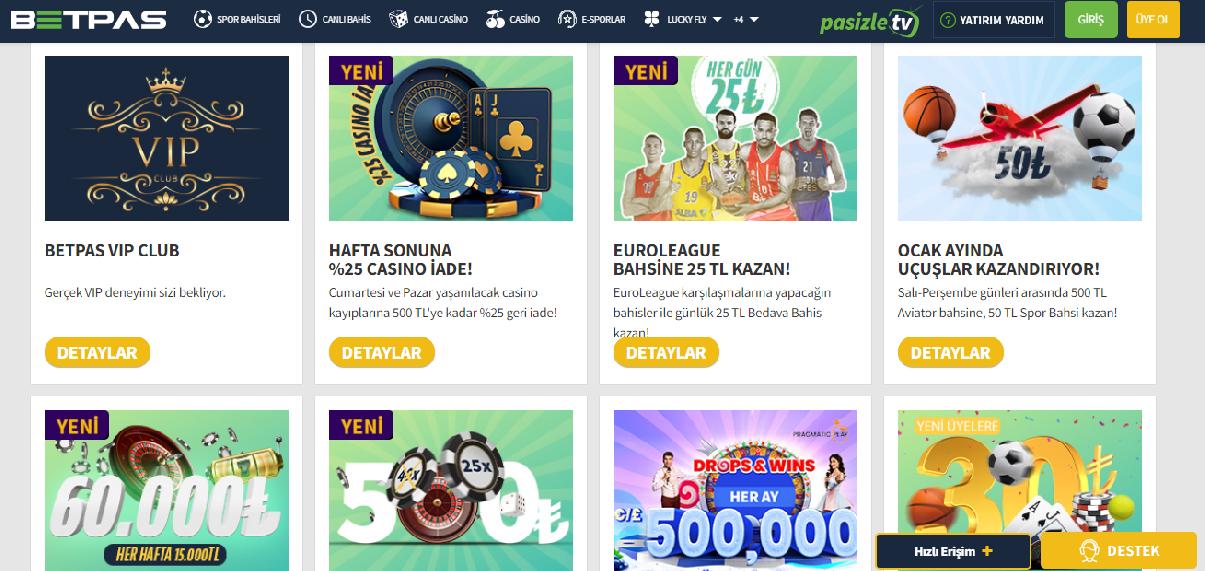Viewport: 1205px width, 571px height.
Task: Expand the +4 more menu items
Action: pyautogui.click(x=746, y=19)
